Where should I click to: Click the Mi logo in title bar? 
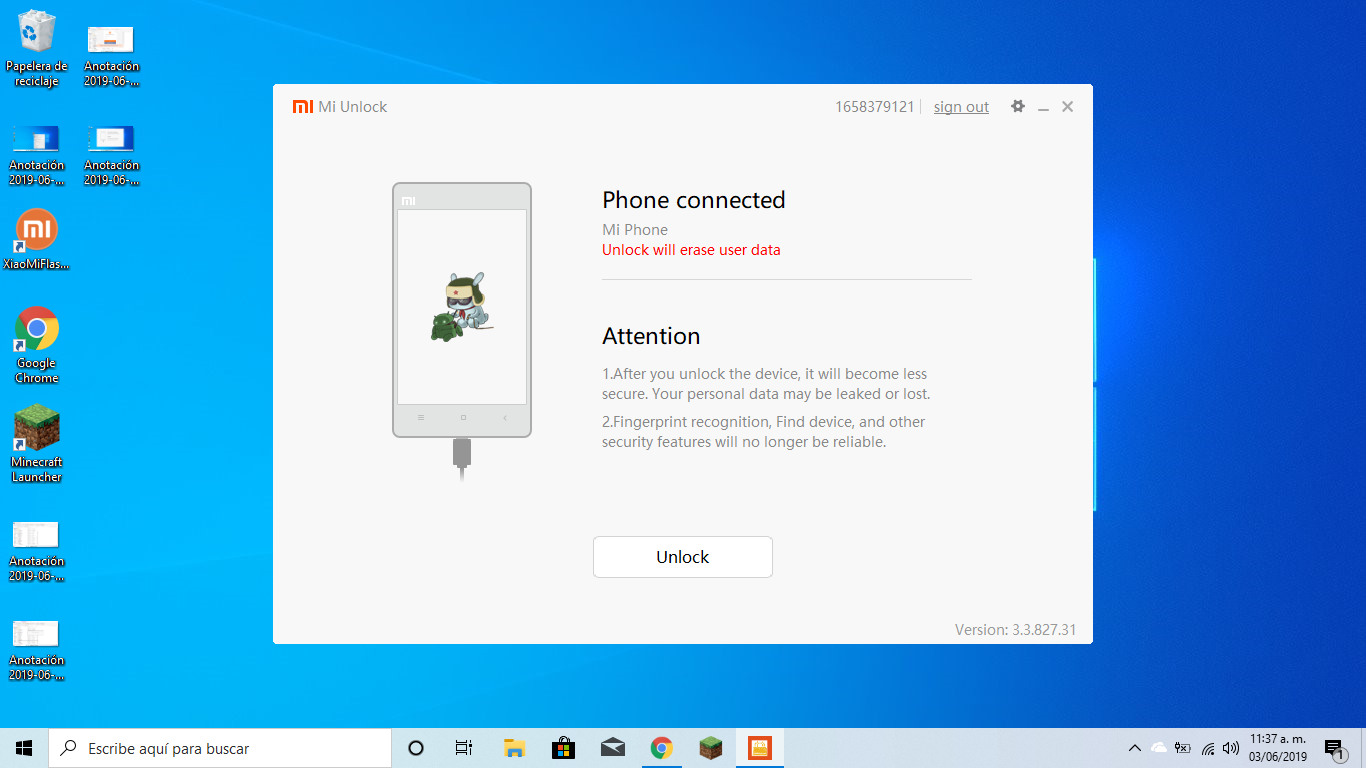pos(302,106)
